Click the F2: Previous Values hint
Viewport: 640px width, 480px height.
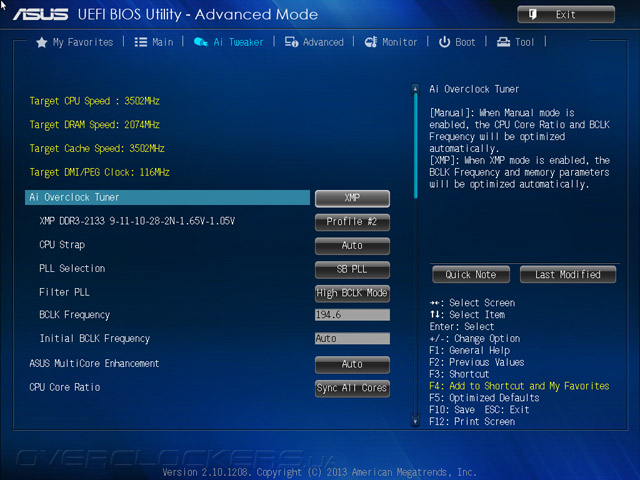[477, 362]
